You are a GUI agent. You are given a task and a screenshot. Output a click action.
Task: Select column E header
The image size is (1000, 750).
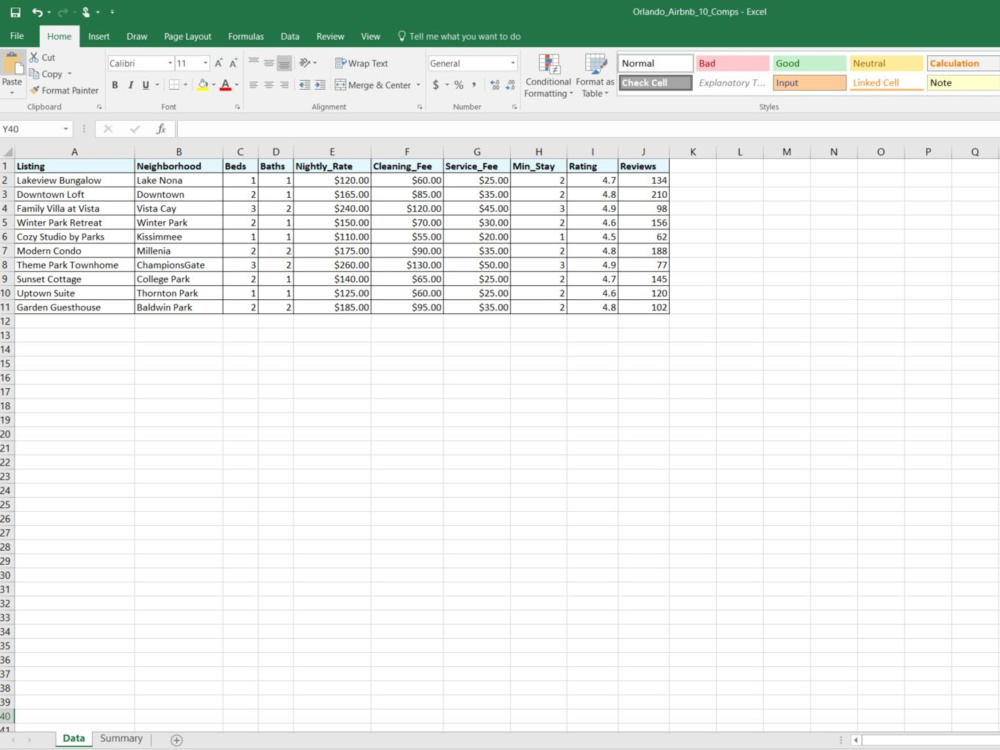[332, 152]
